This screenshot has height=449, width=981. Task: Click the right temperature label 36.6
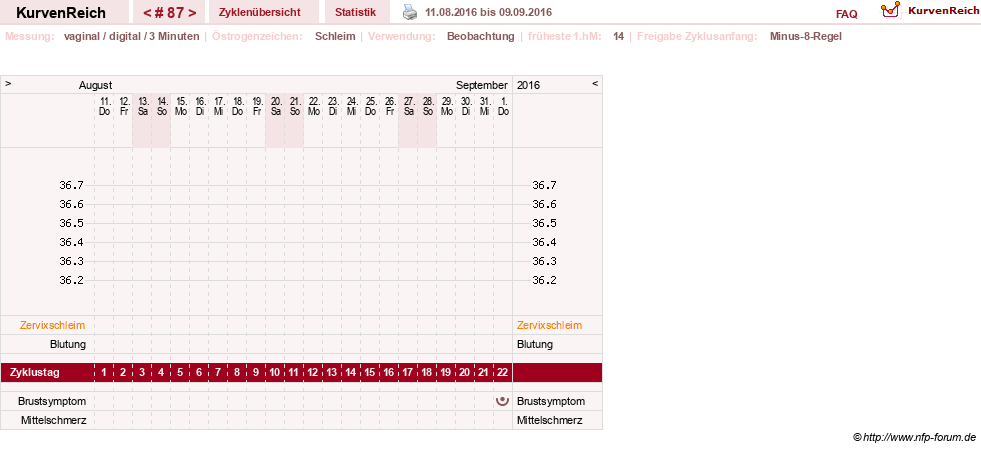(544, 204)
